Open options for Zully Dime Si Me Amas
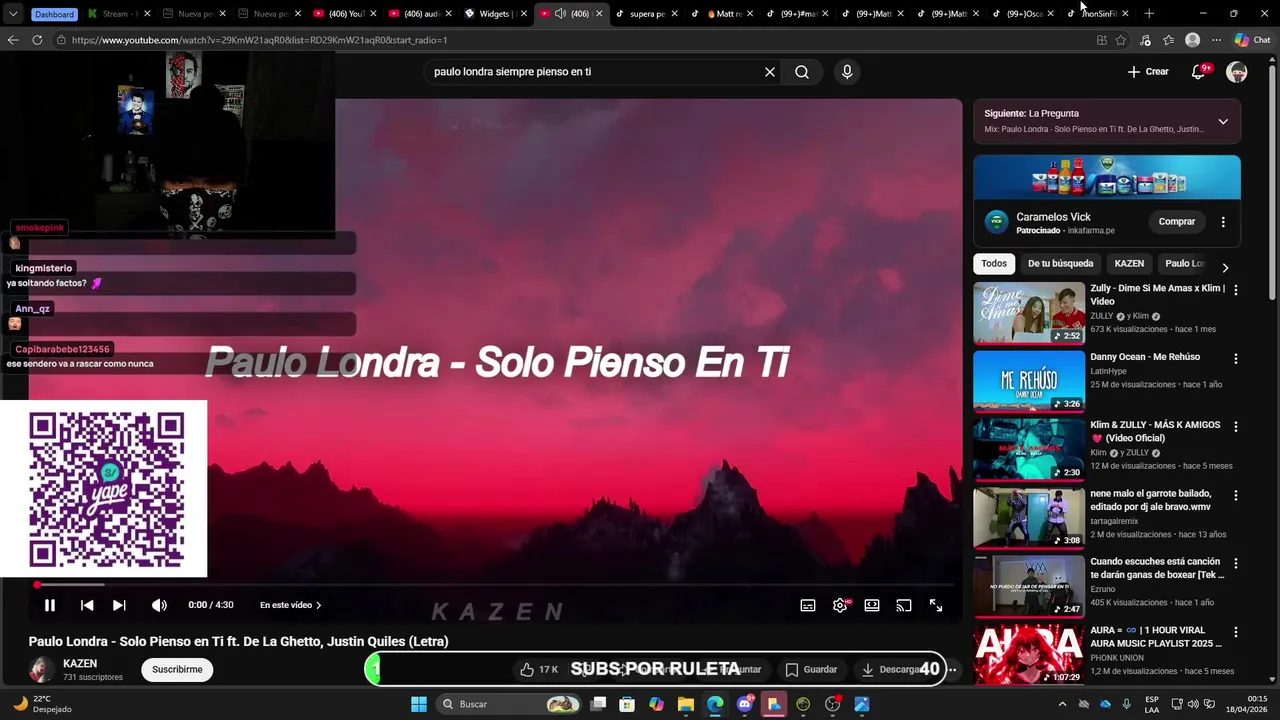1280x720 pixels. pyautogui.click(x=1236, y=290)
